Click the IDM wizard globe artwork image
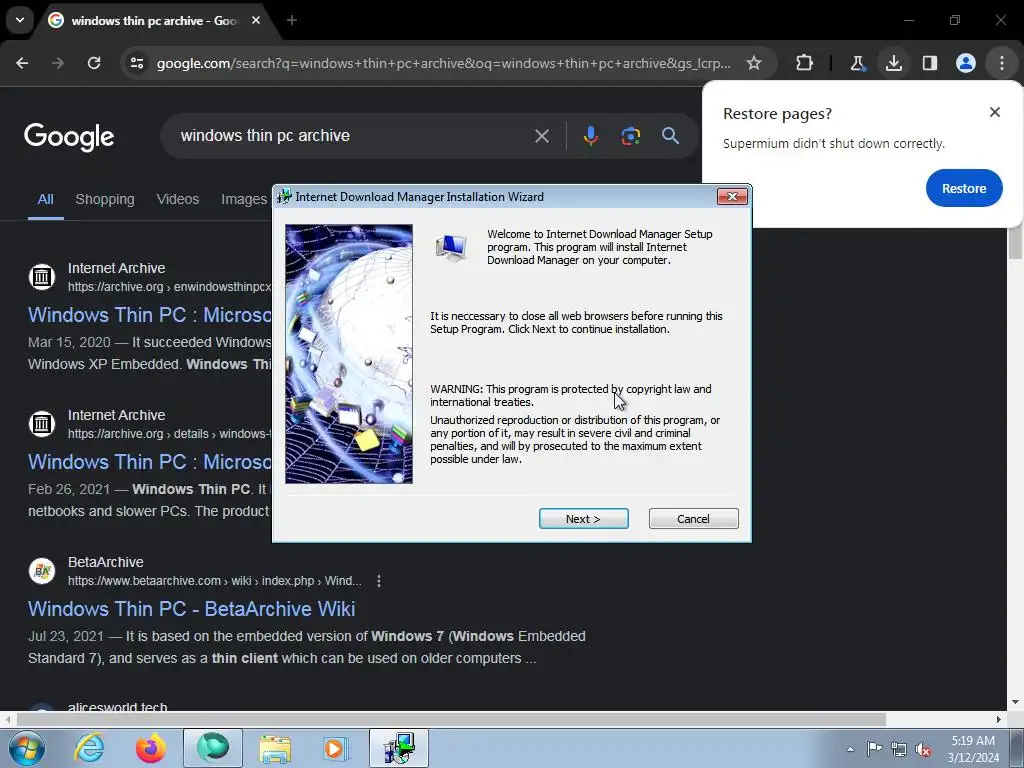The width and height of the screenshot is (1024, 768). tap(349, 354)
